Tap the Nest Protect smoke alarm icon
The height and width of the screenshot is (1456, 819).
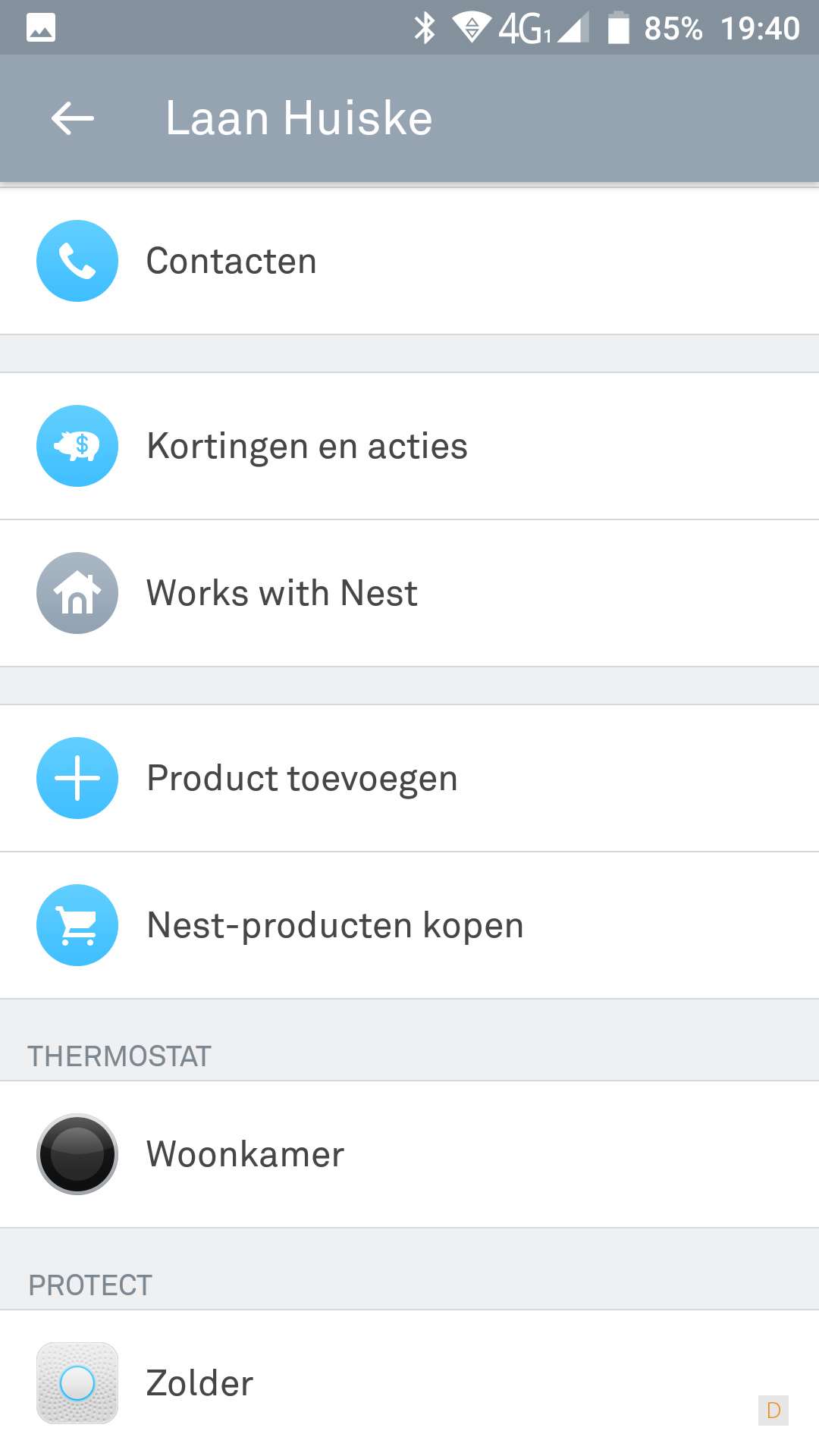(x=77, y=1383)
